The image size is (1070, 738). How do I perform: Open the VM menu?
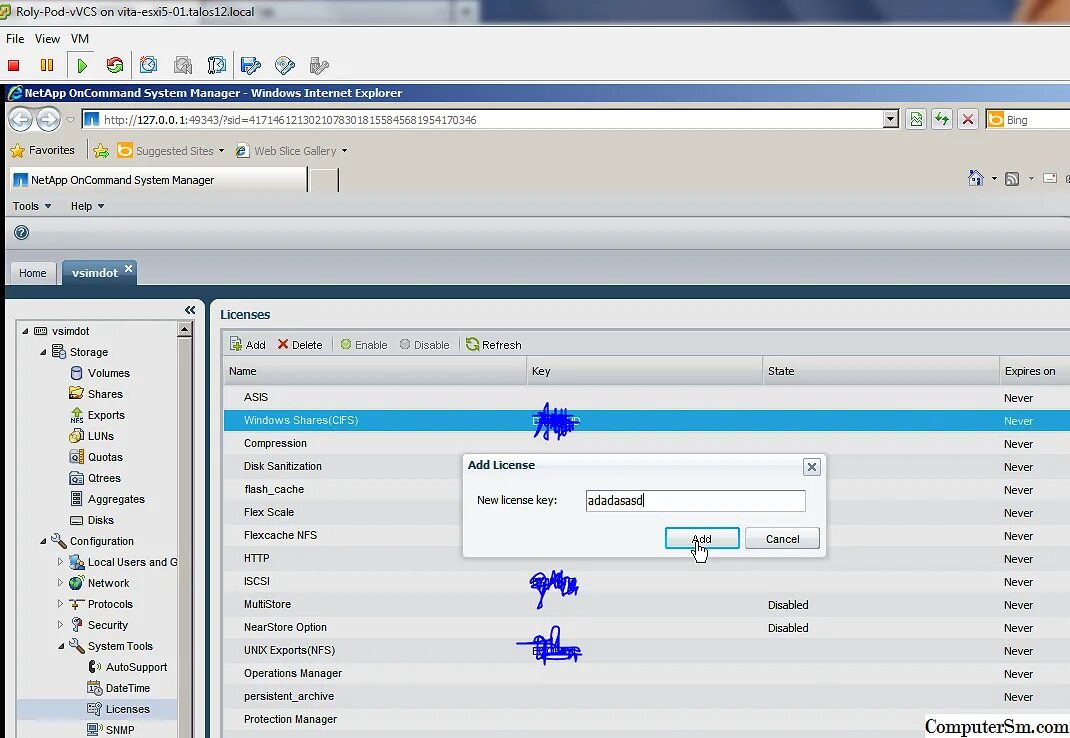click(80, 39)
